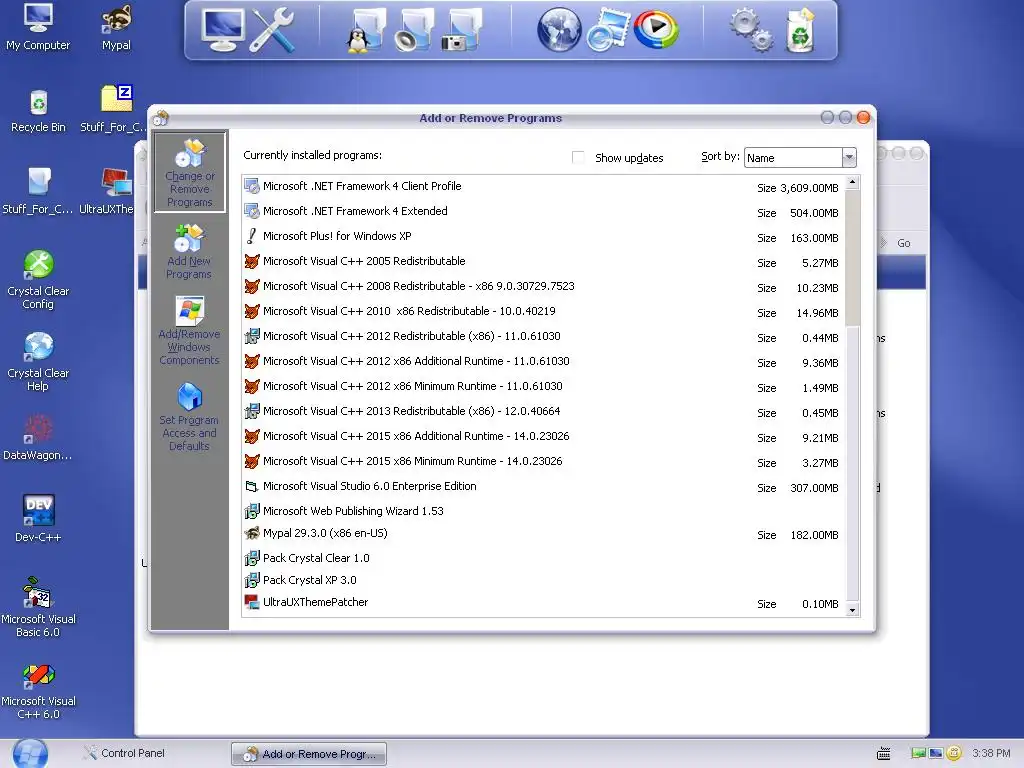
Task: Launch Dev-C++ from the desktop
Action: [x=38, y=519]
